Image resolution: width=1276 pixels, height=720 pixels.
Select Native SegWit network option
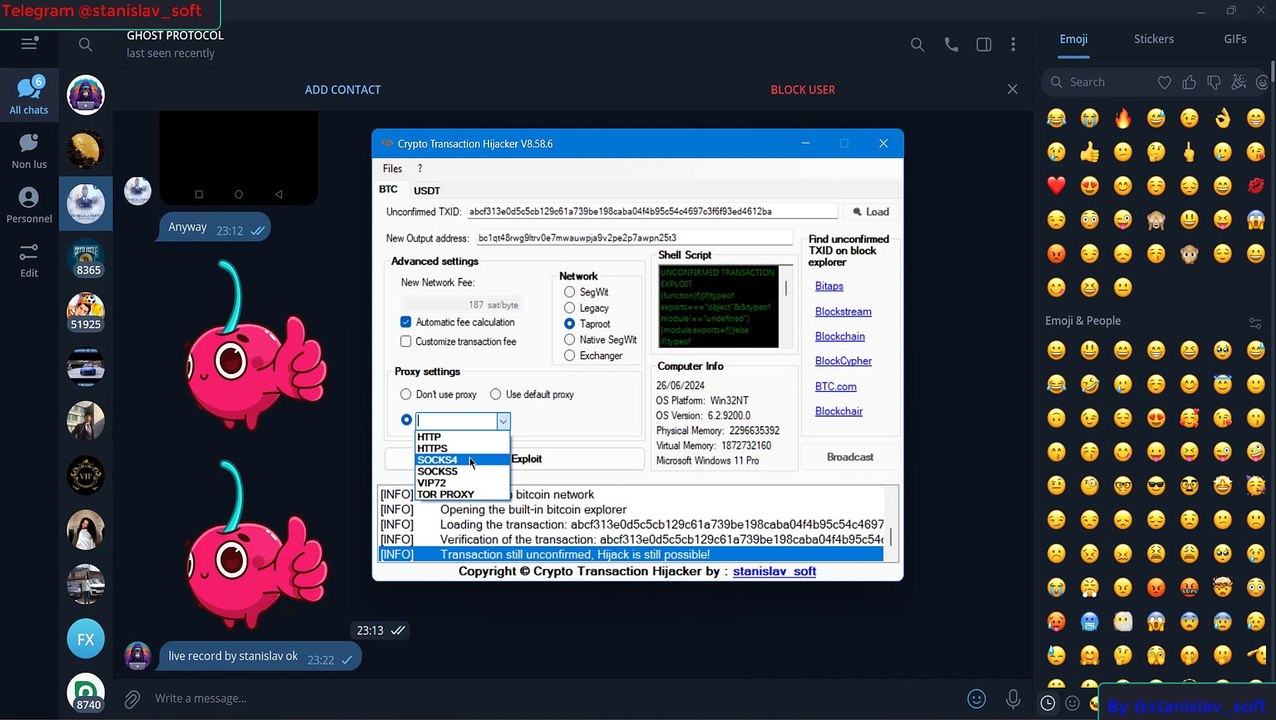coord(569,340)
